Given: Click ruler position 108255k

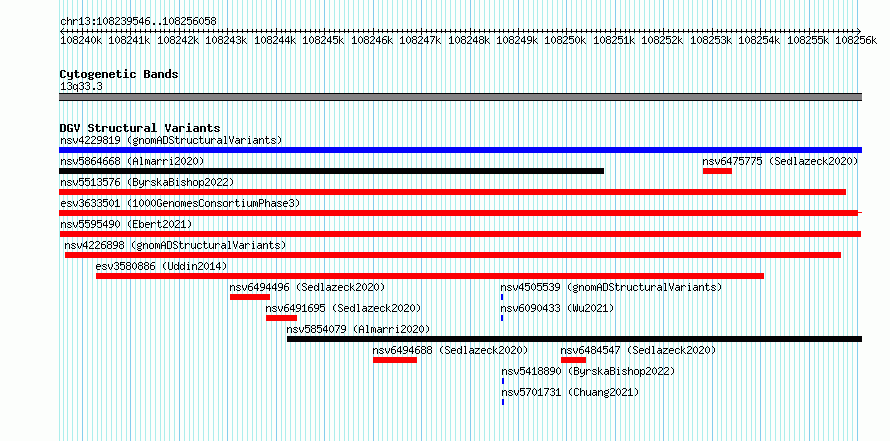Looking at the screenshot, I should pyautogui.click(x=809, y=40).
